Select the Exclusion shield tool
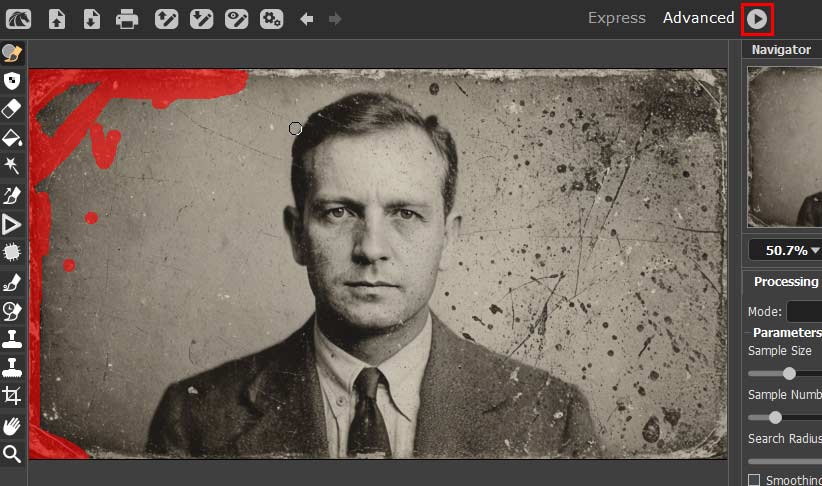Screen dimensions: 822x486 pos(12,81)
